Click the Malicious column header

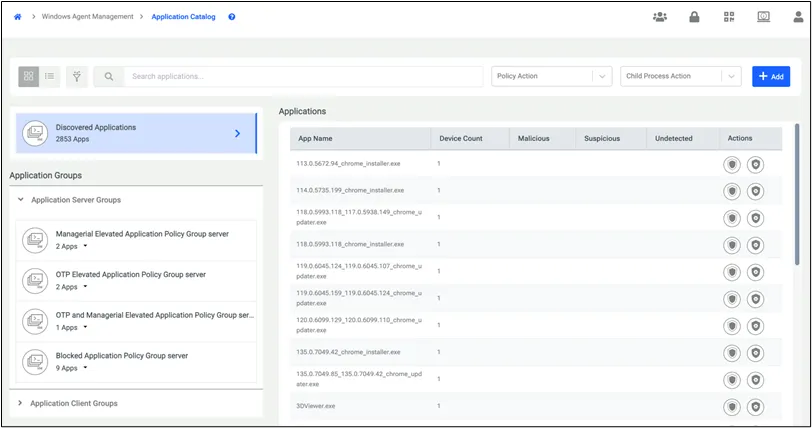coord(543,138)
